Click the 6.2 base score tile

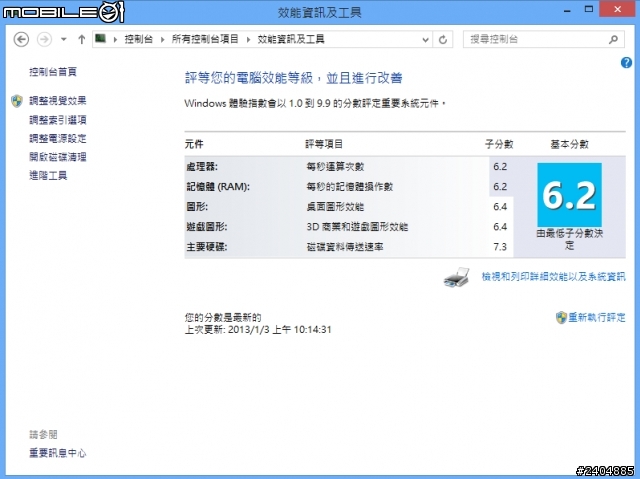coord(569,195)
